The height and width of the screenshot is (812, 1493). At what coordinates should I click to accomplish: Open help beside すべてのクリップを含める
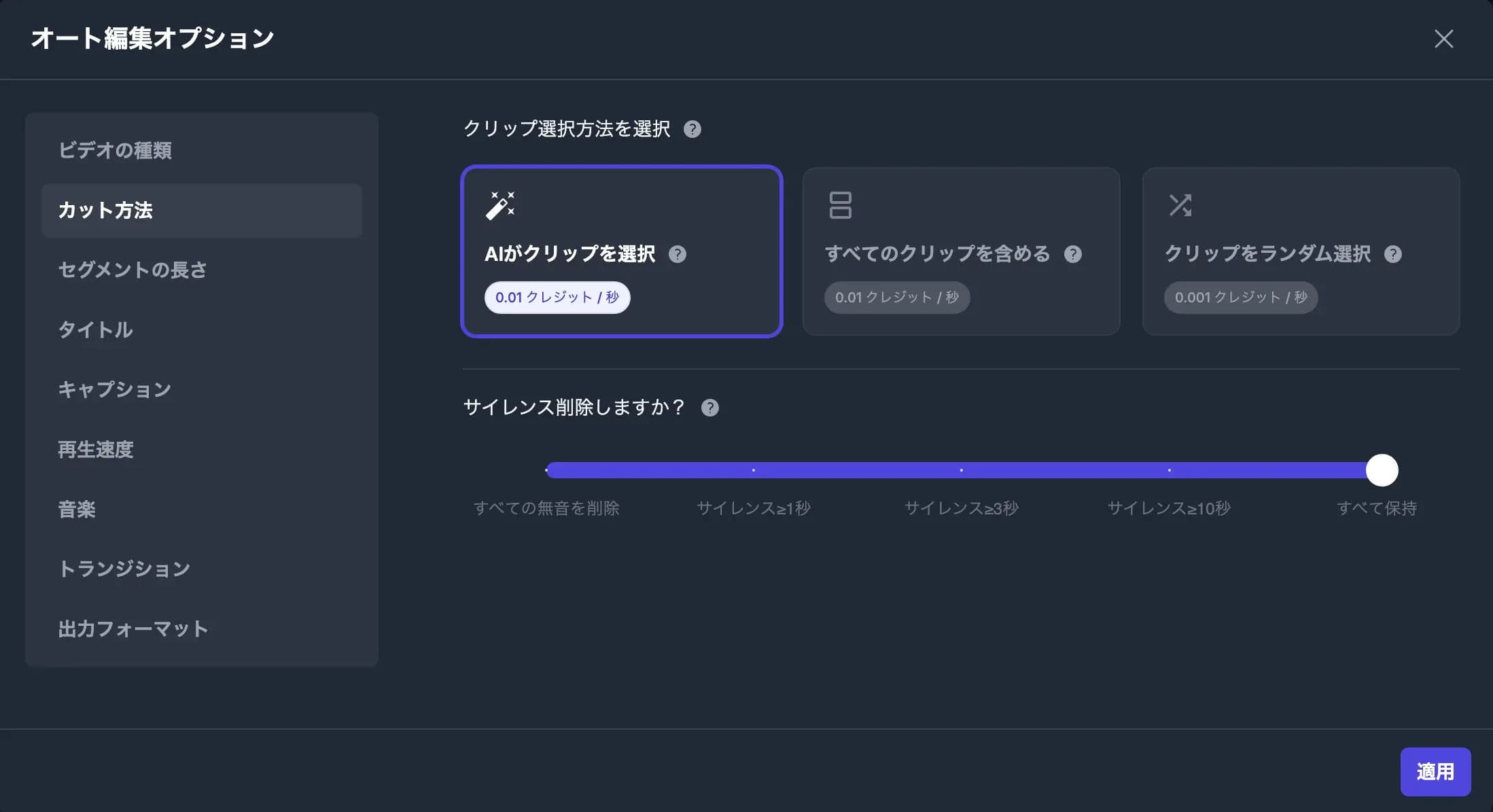click(x=1073, y=254)
